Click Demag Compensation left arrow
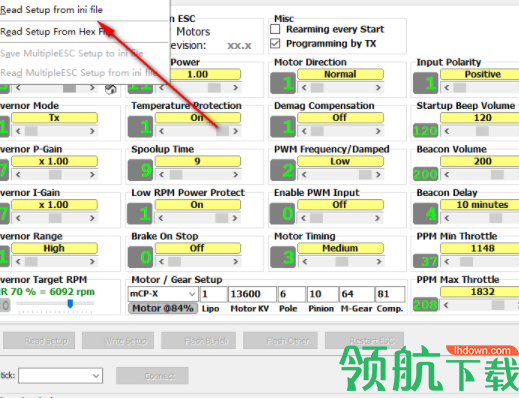 click(304, 131)
